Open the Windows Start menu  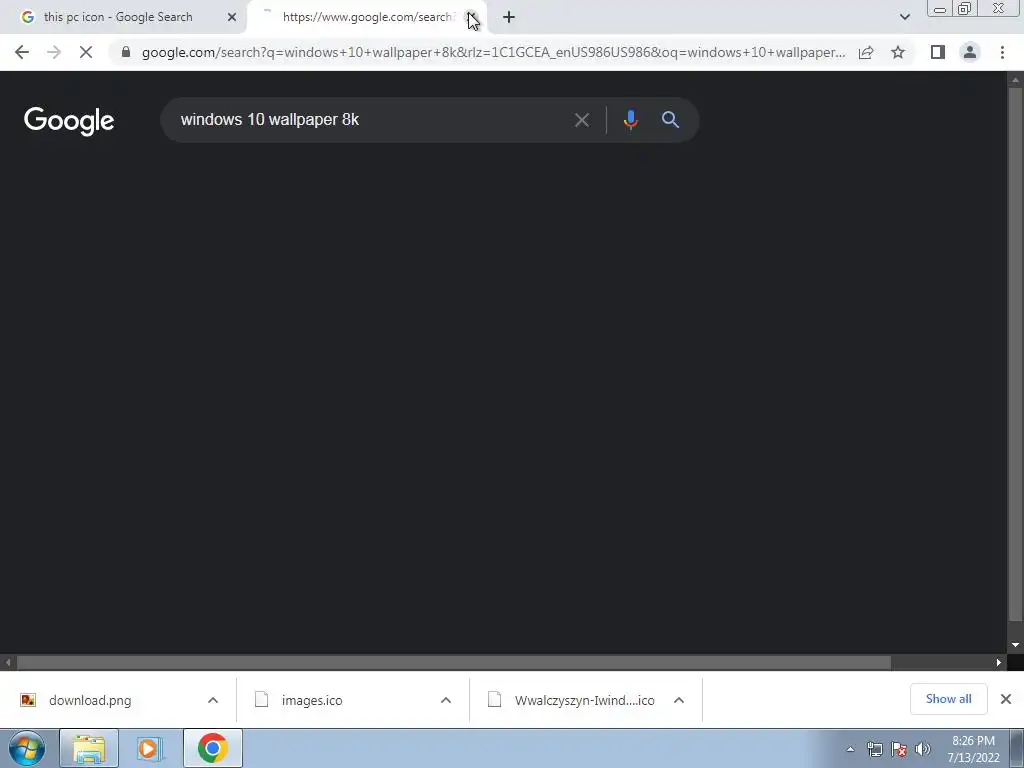click(27, 748)
